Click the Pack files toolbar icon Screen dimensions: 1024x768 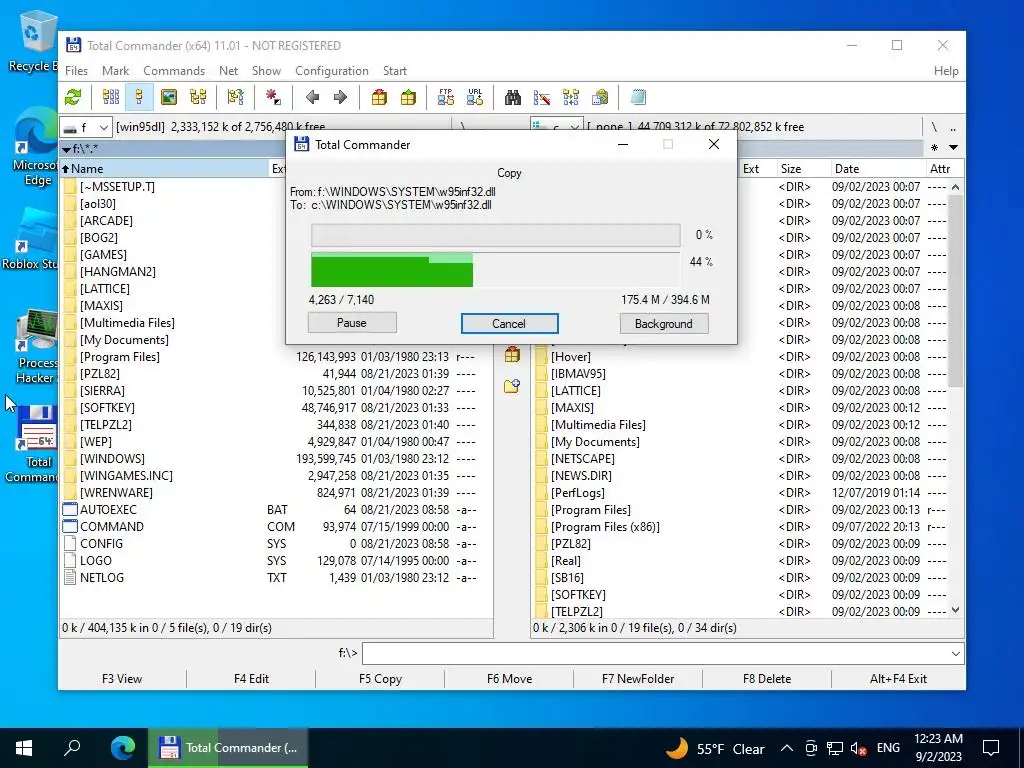coord(379,97)
